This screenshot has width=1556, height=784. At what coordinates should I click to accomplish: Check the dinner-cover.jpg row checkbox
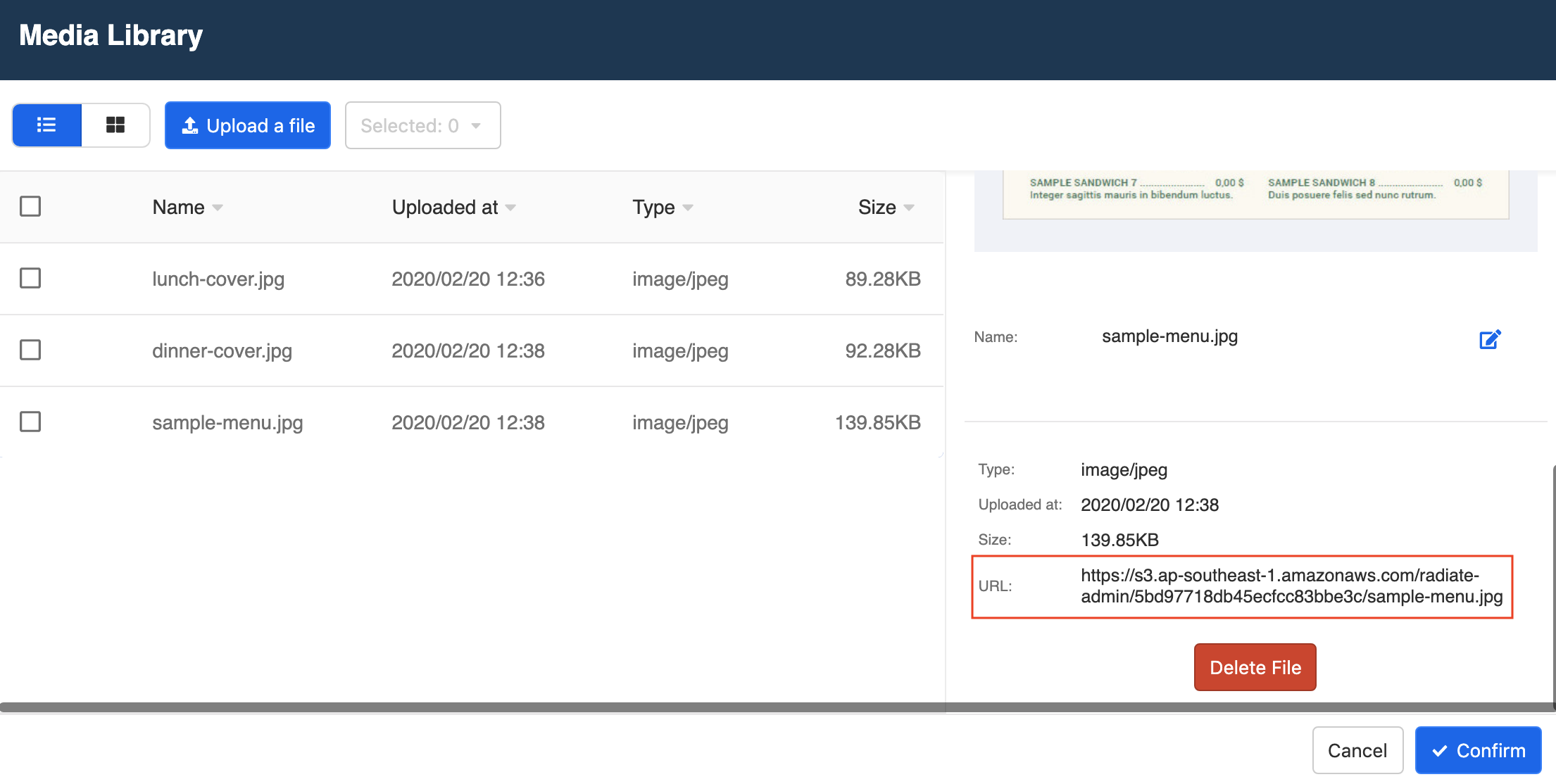[x=30, y=350]
